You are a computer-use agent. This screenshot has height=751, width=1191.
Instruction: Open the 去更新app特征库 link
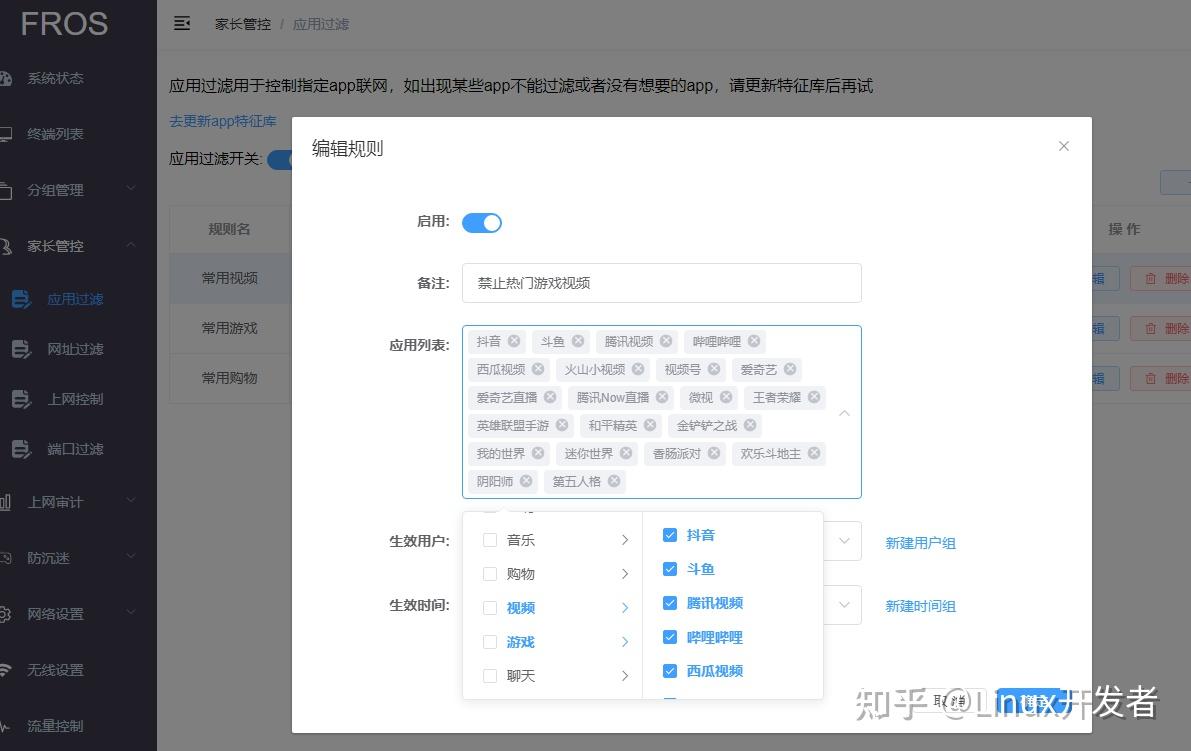click(222, 121)
